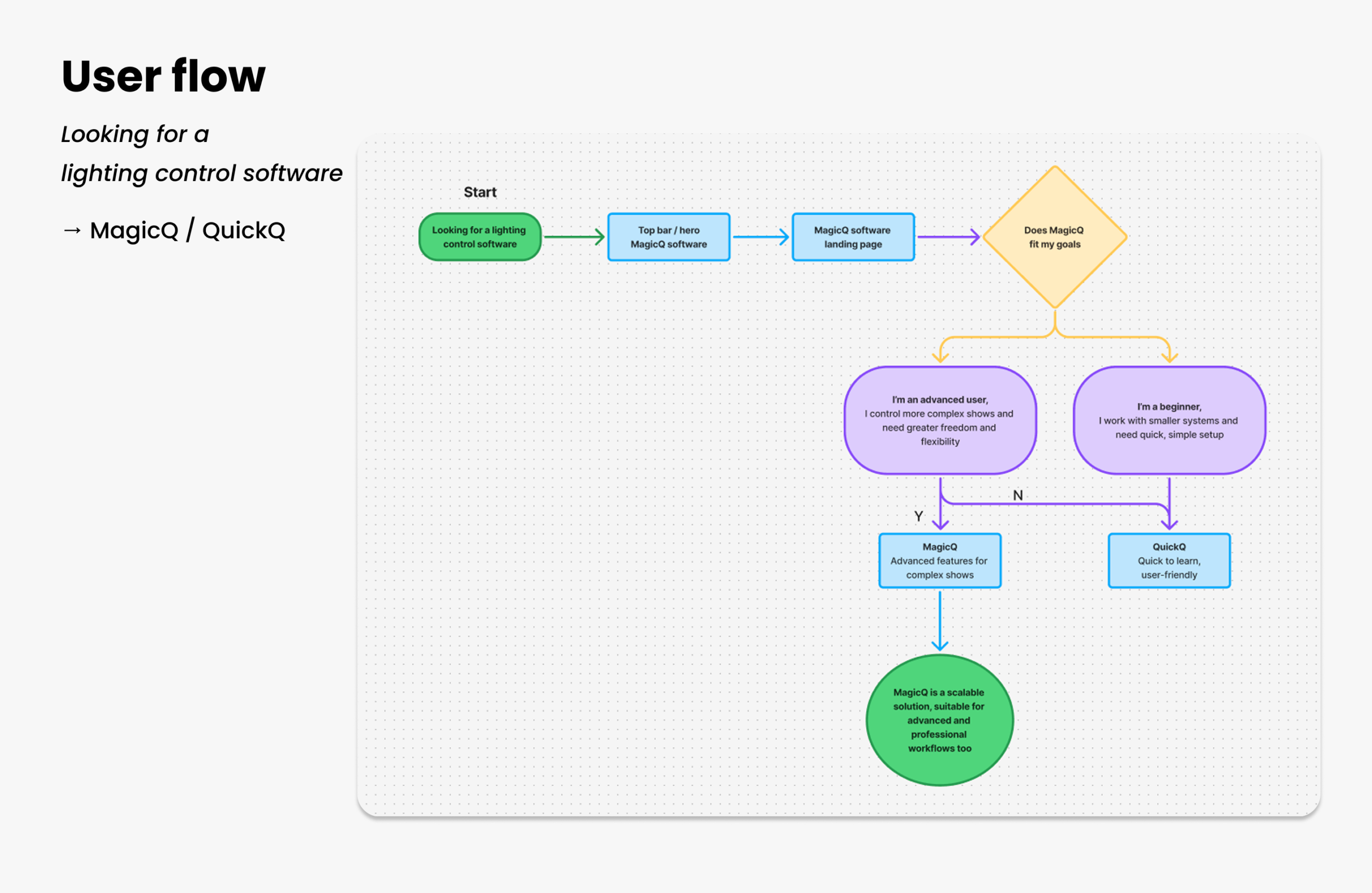The width and height of the screenshot is (1372, 893).
Task: Click the 'Y' branch label
Action: tap(918, 516)
